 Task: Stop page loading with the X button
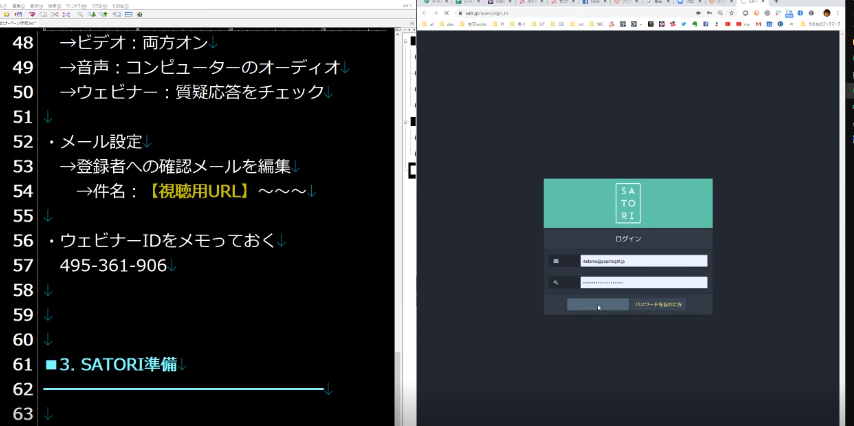click(446, 12)
